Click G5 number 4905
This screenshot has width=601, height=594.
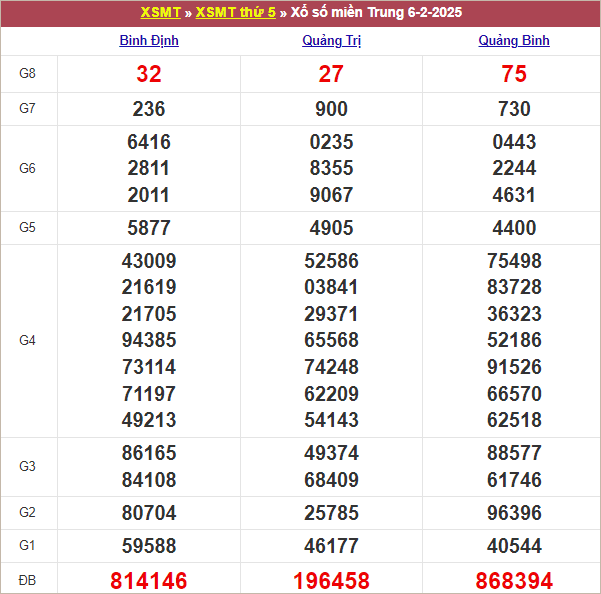331,228
